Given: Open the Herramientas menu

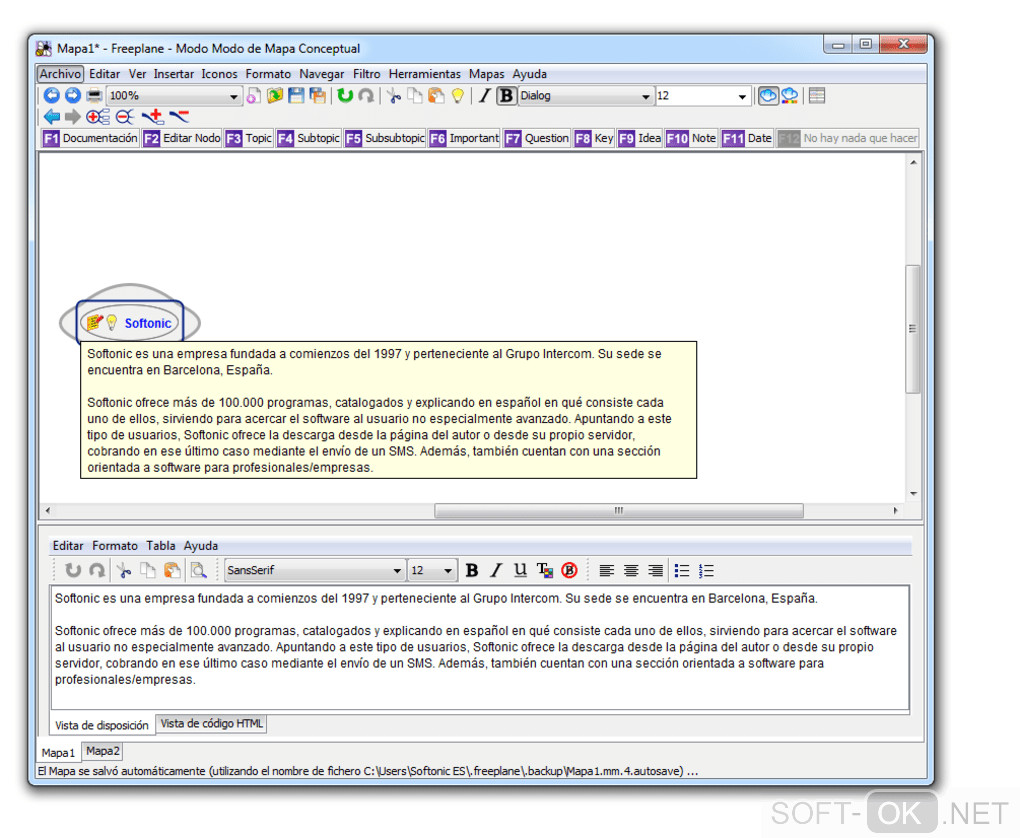Looking at the screenshot, I should 424,74.
